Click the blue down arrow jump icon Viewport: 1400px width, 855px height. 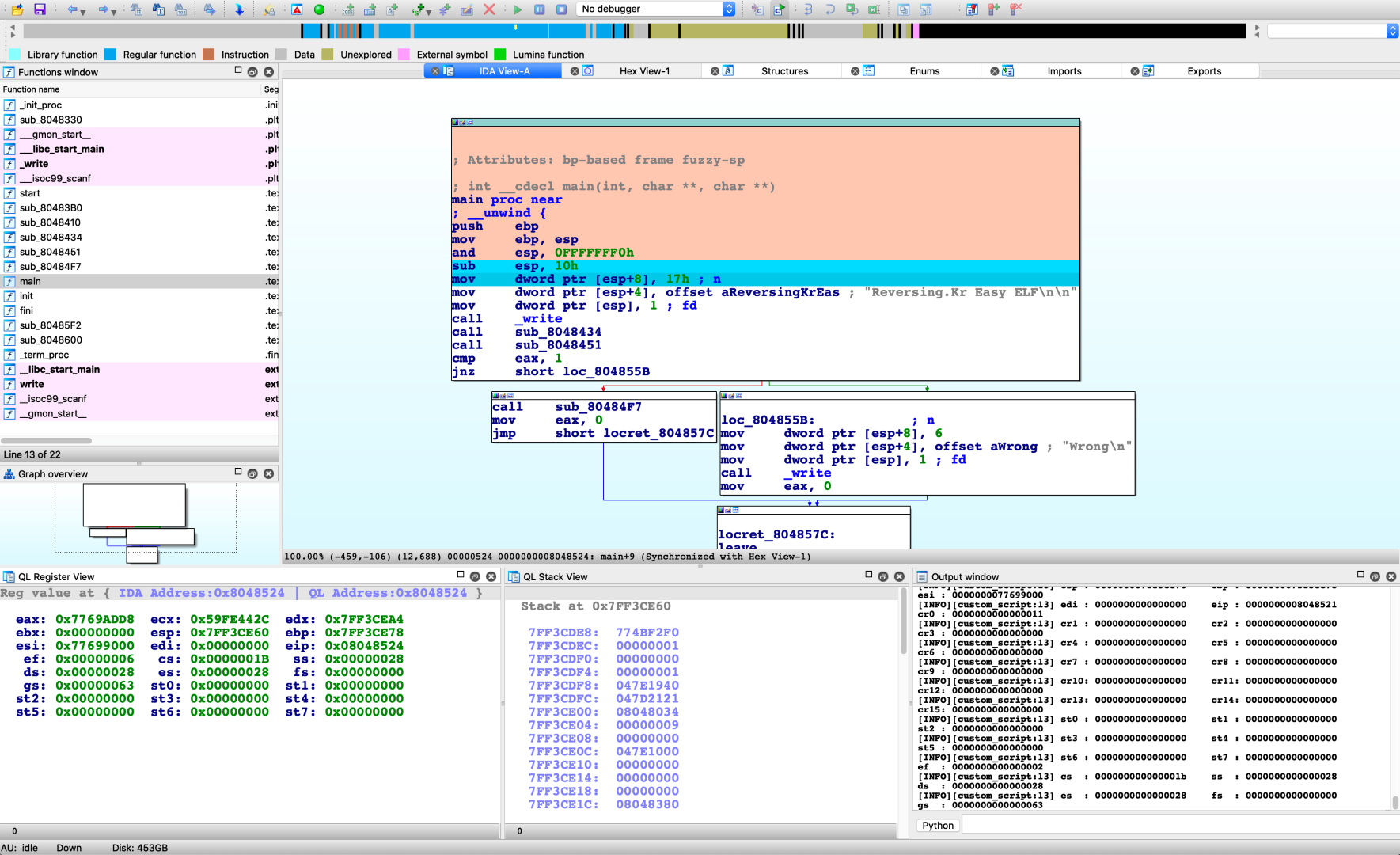pyautogui.click(x=239, y=9)
